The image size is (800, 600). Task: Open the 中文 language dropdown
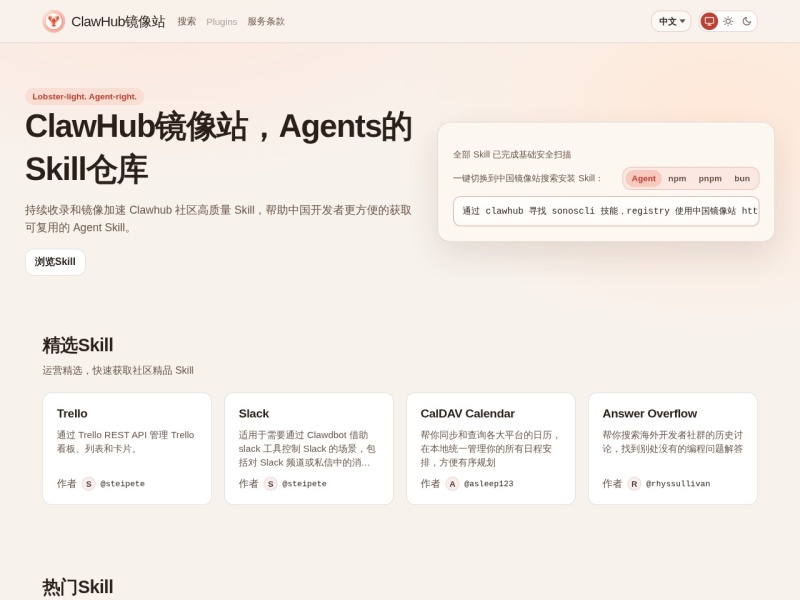[x=671, y=21]
